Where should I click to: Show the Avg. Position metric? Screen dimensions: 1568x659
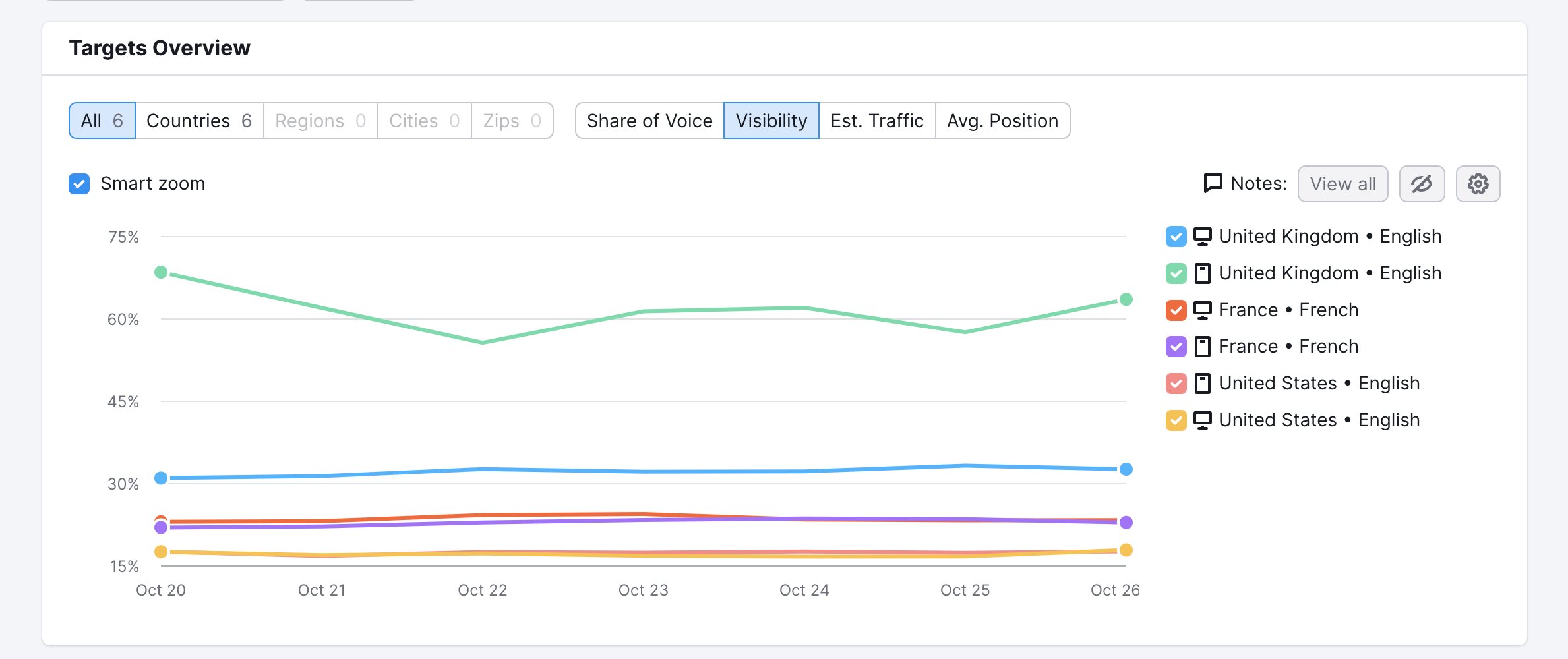[1002, 121]
